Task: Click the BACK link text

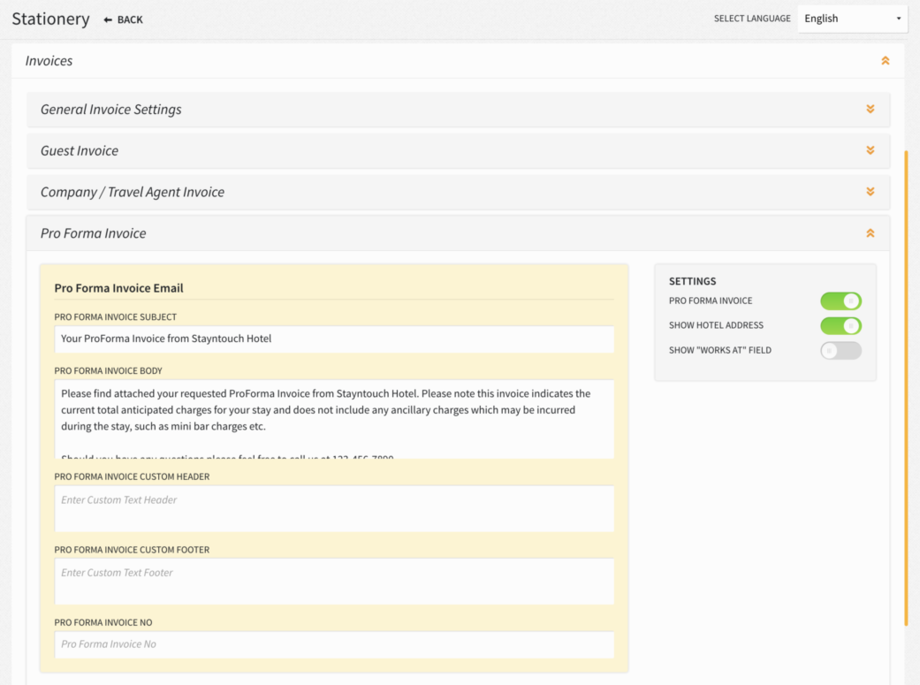Action: tap(130, 20)
